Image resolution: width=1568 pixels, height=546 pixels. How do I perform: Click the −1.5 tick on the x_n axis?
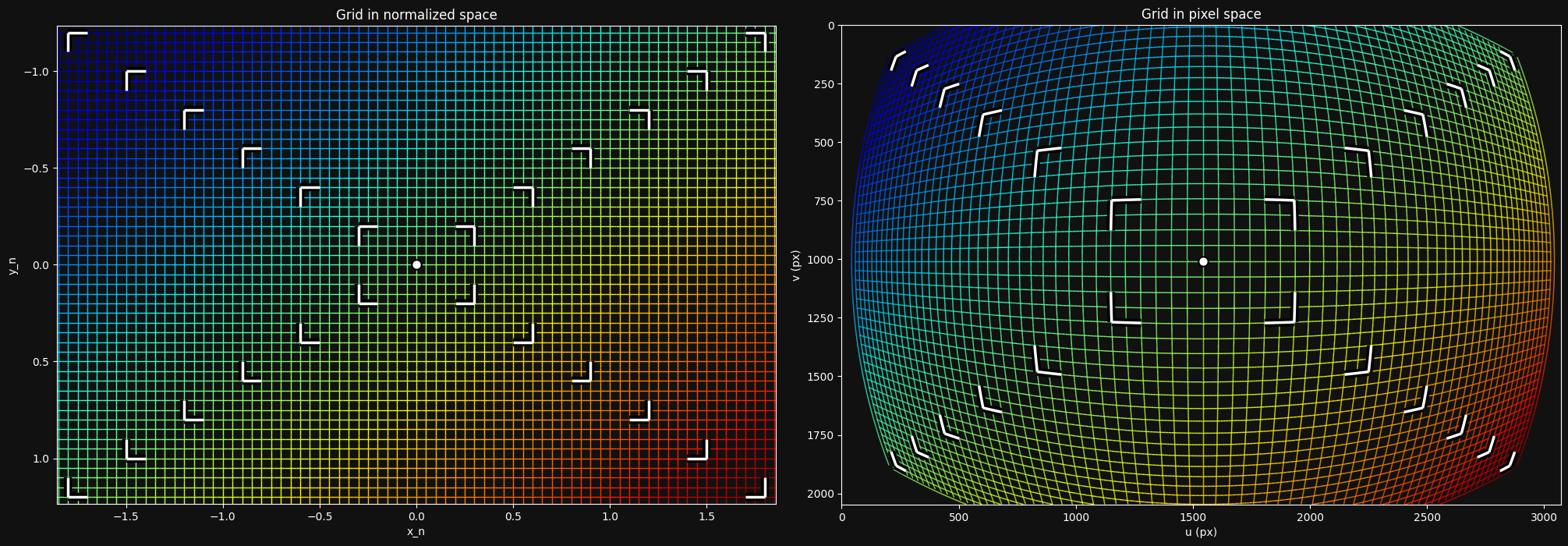pyautogui.click(x=126, y=516)
